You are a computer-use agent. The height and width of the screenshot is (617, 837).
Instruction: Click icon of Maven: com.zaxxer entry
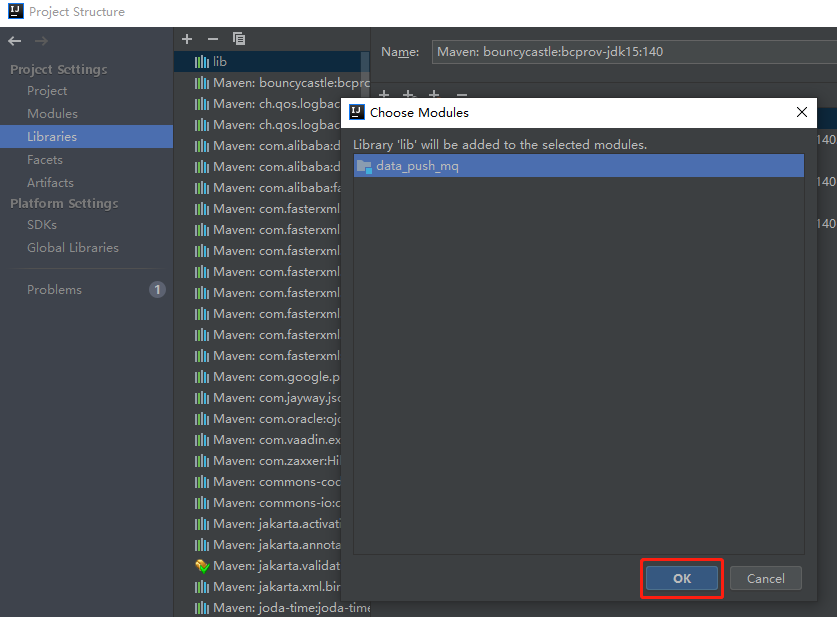click(202, 461)
